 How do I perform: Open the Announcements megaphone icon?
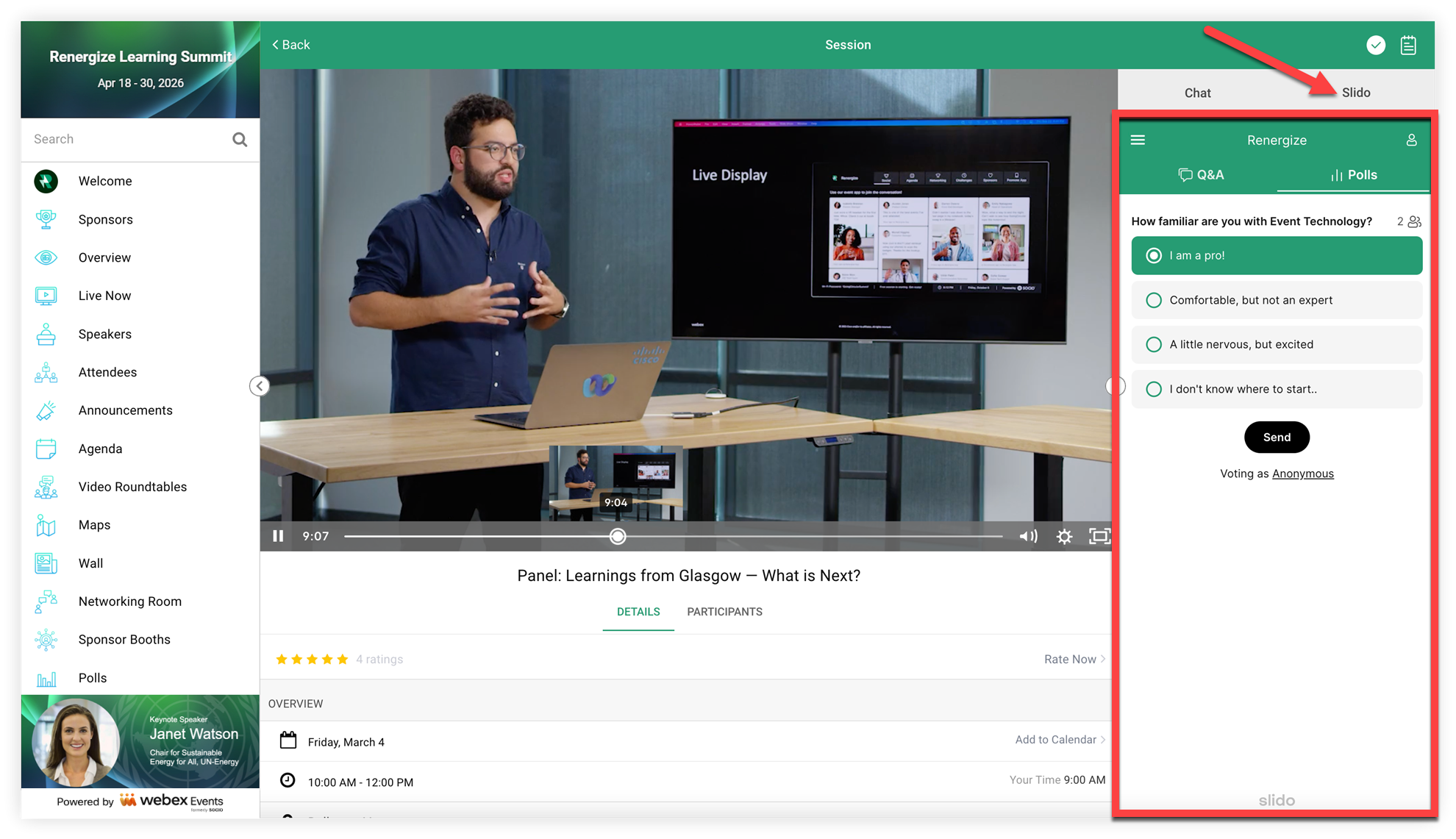tap(46, 410)
